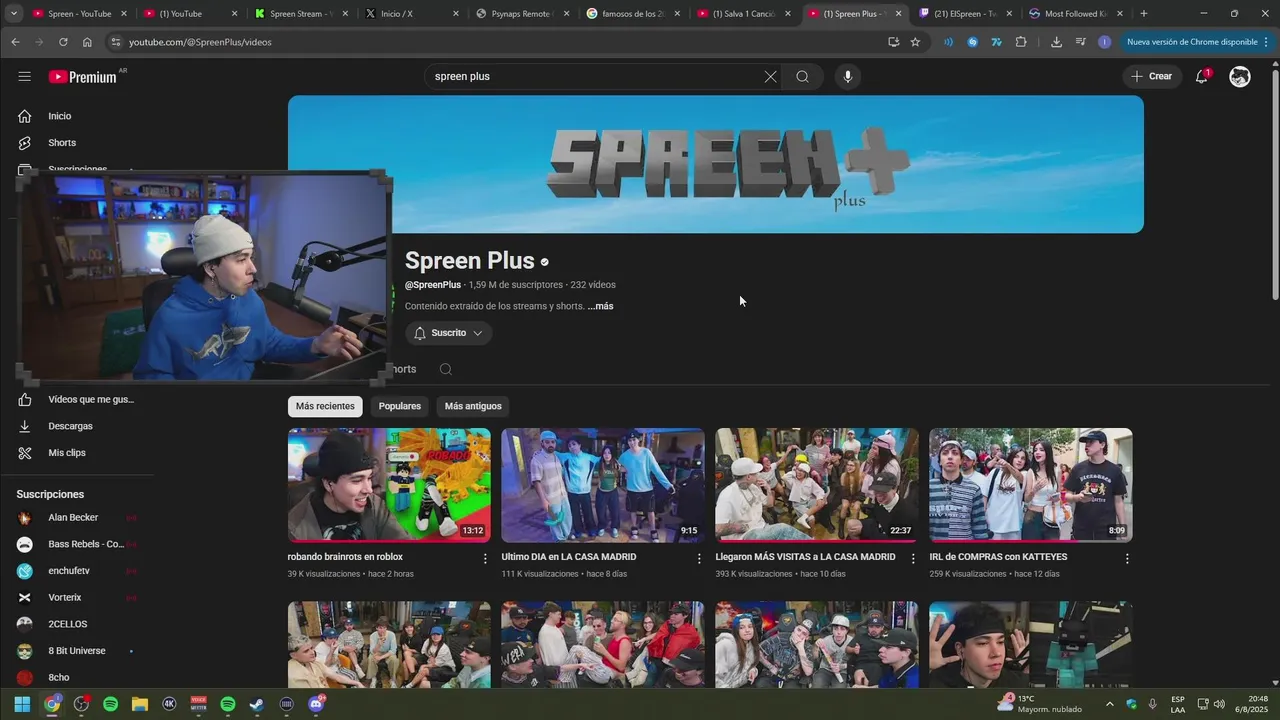
Task: Reload the page
Action: [x=63, y=42]
